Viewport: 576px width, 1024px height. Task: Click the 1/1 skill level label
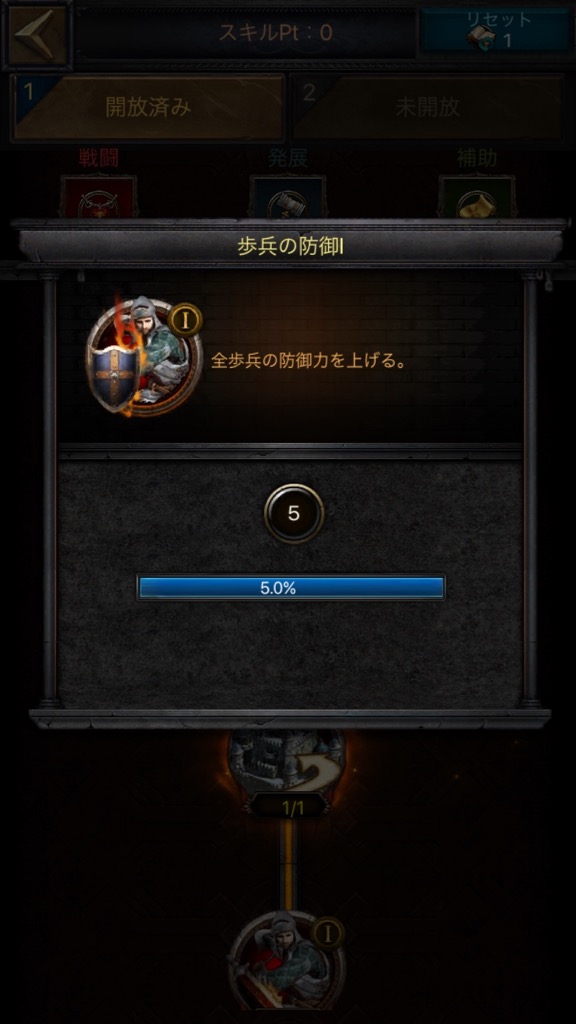tap(293, 808)
